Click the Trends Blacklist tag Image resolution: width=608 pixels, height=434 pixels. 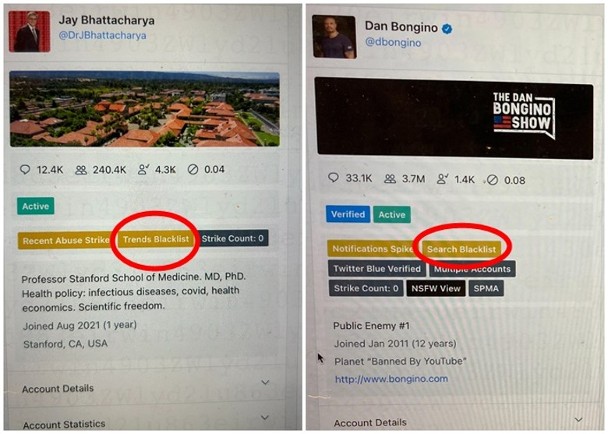tap(156, 239)
